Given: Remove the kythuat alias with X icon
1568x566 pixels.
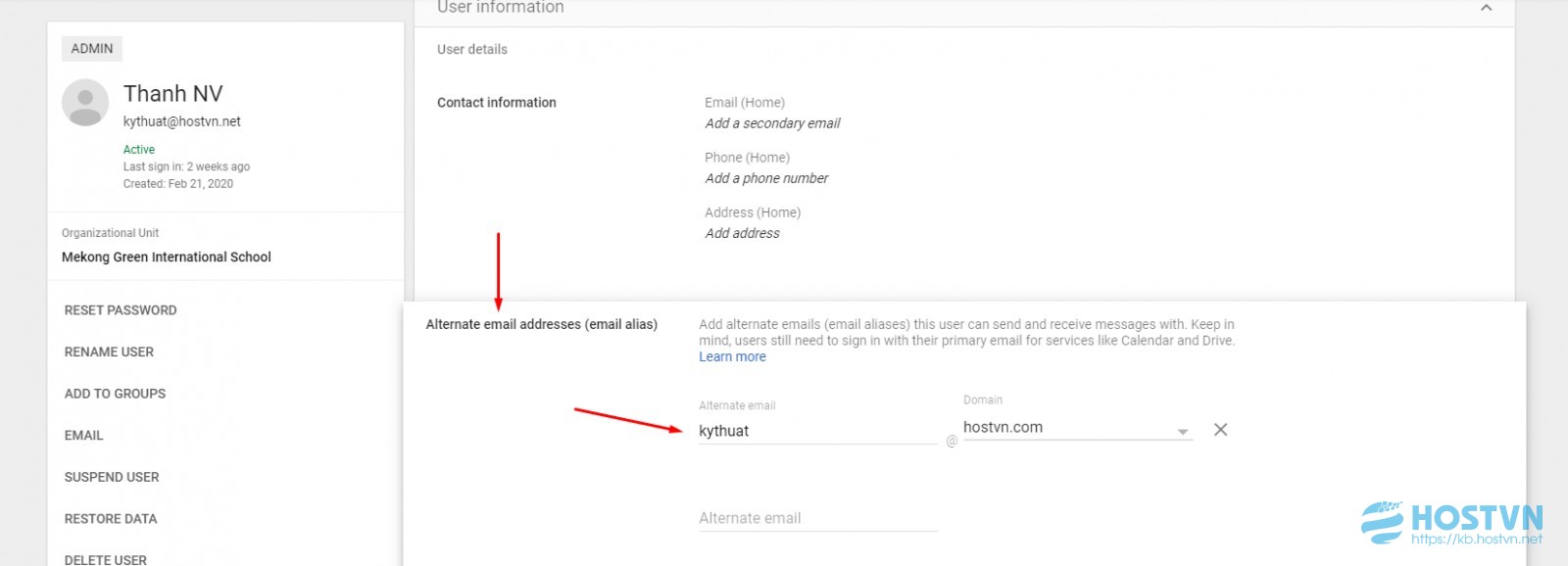Looking at the screenshot, I should [x=1220, y=430].
